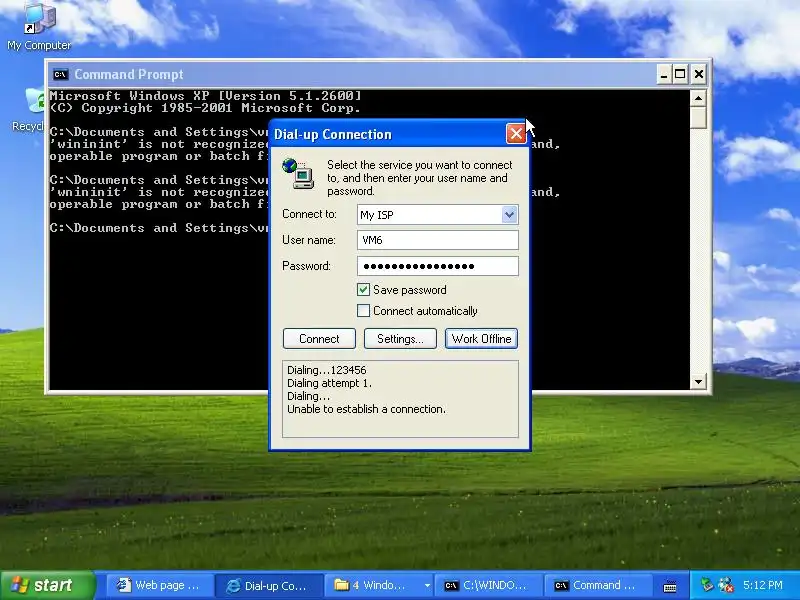This screenshot has width=800, height=600.
Task: Click Command Prompt scrollbar thumb
Action: 698,117
